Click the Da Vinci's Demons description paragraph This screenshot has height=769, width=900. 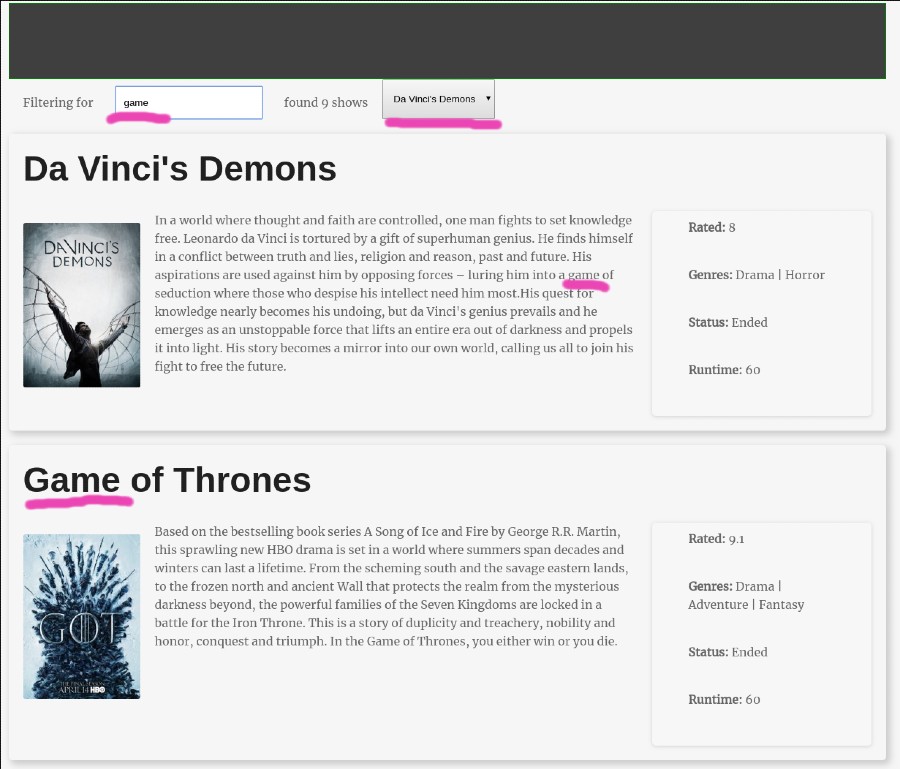393,293
